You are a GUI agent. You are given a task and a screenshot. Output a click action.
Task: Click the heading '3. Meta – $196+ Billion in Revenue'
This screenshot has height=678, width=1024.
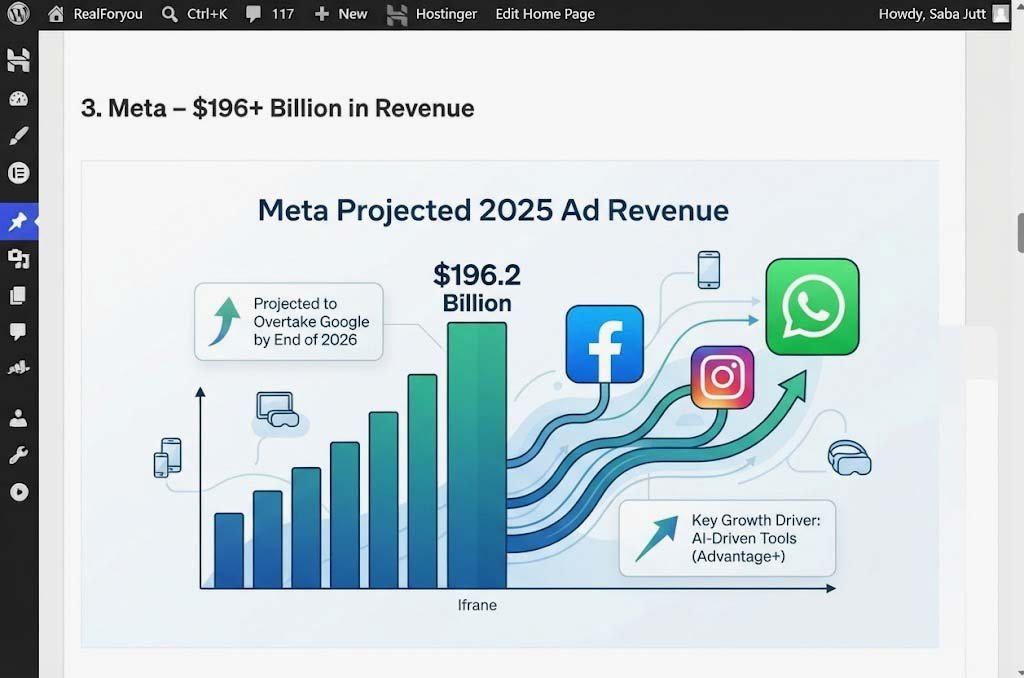(278, 108)
